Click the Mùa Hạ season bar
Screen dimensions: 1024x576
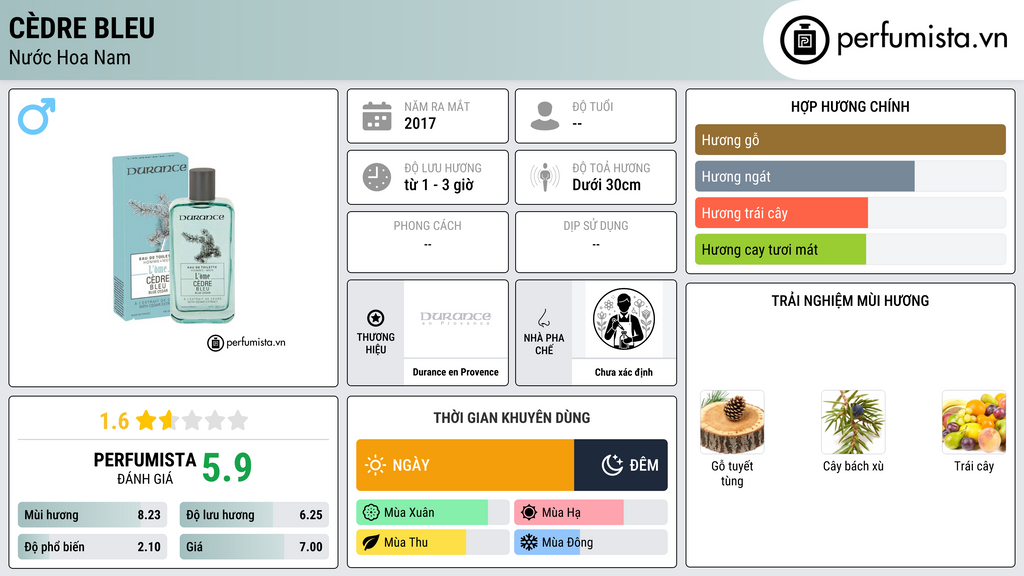[x=591, y=513]
